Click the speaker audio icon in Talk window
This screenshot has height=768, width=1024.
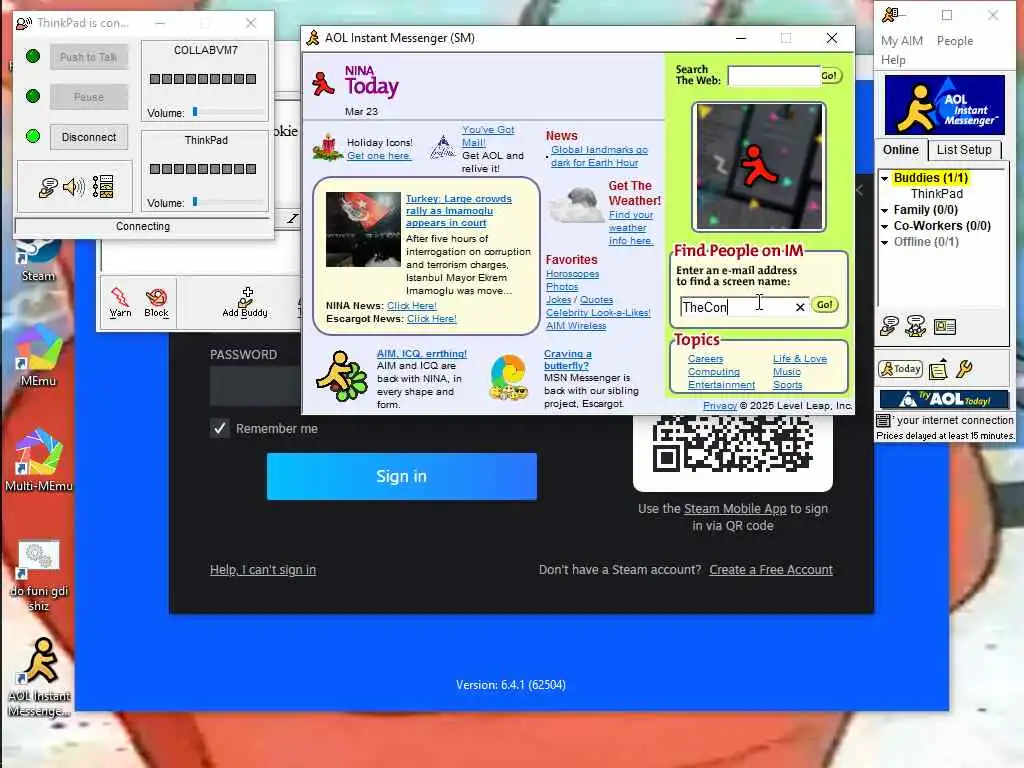pos(74,187)
